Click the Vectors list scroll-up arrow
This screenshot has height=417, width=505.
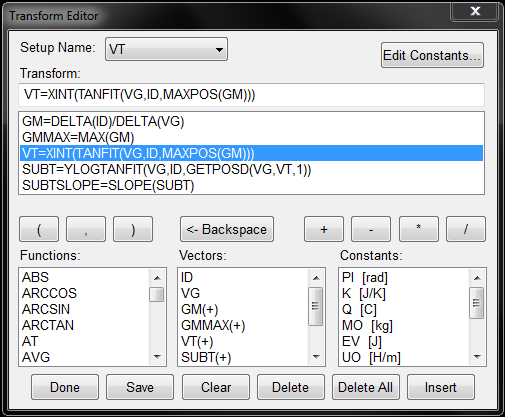pyautogui.click(x=316, y=278)
